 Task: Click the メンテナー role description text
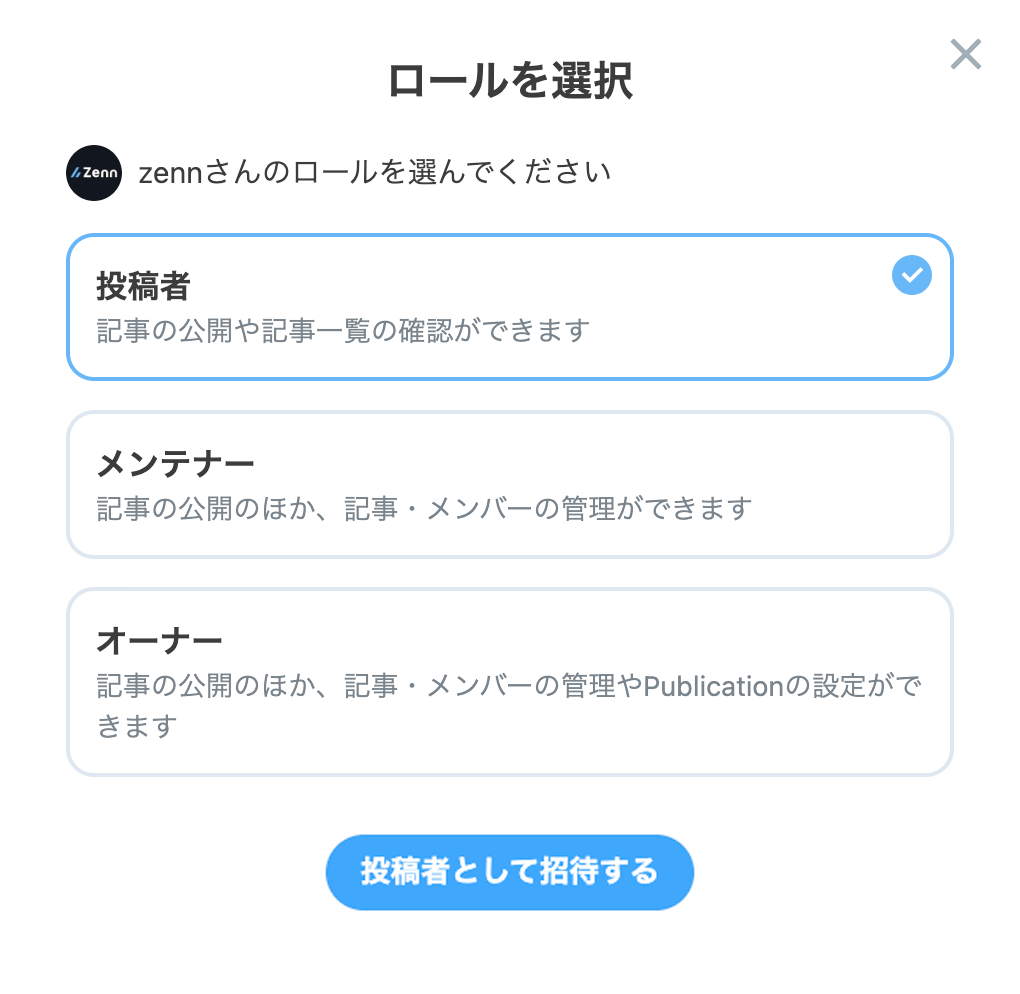(423, 508)
